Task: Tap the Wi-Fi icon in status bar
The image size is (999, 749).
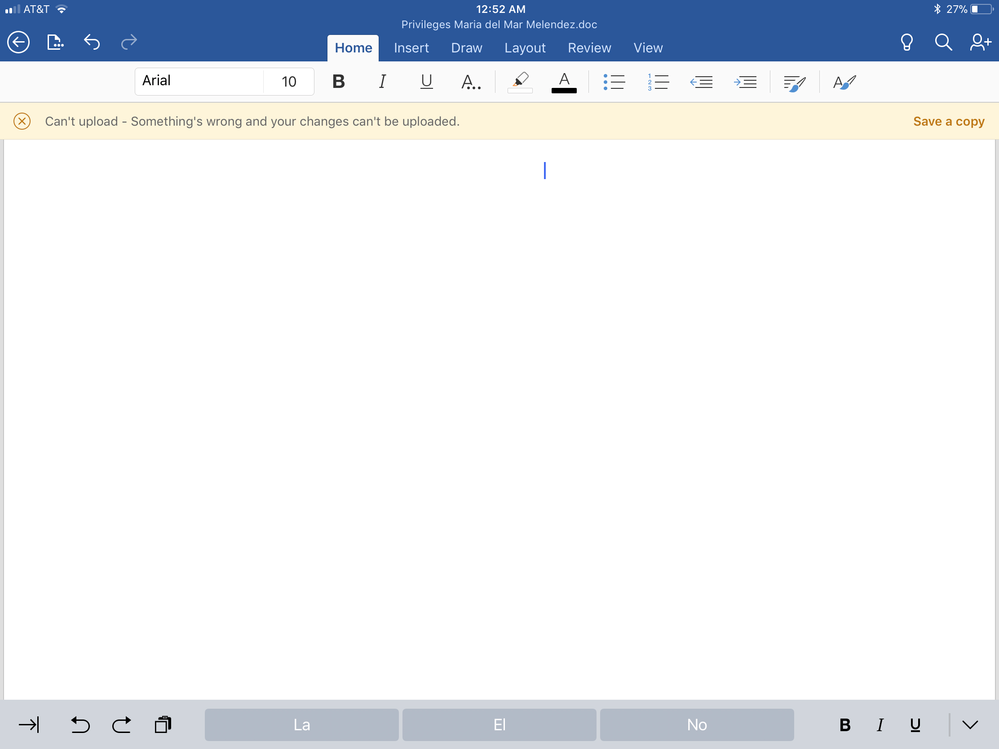Action: click(x=61, y=9)
